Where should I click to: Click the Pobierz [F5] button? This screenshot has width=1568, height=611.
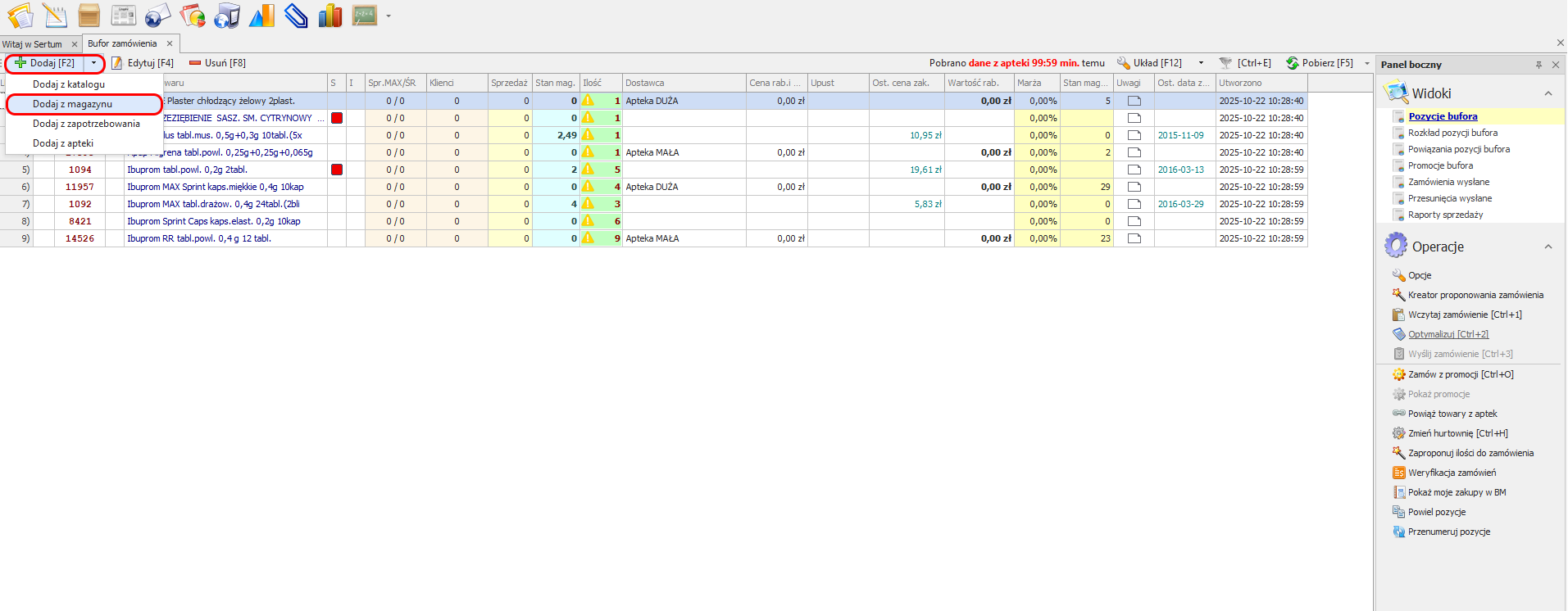pyautogui.click(x=1320, y=63)
